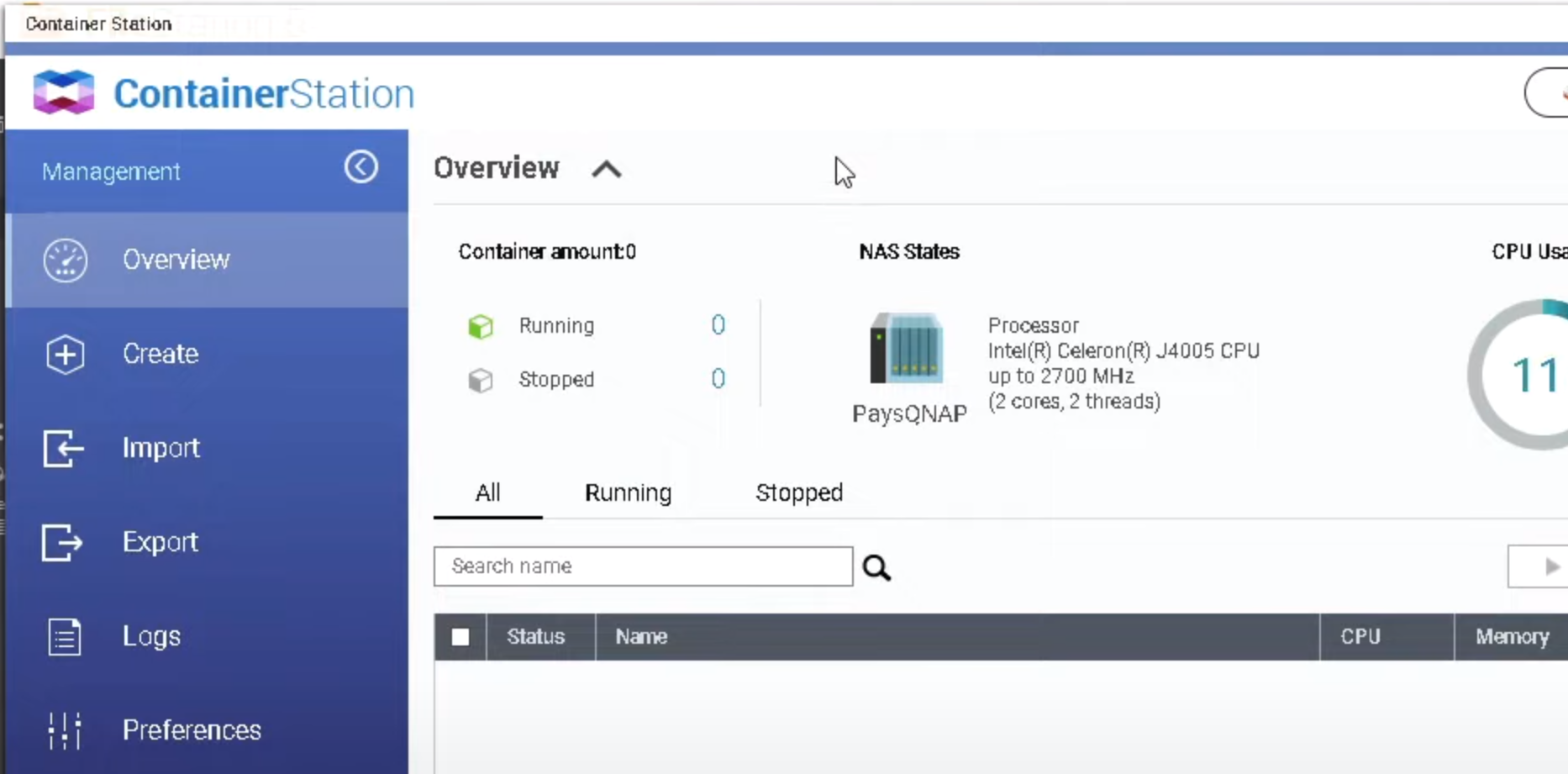Click the '(2 cores, 2 threads)' text
The width and height of the screenshot is (1568, 774).
[1074, 402]
